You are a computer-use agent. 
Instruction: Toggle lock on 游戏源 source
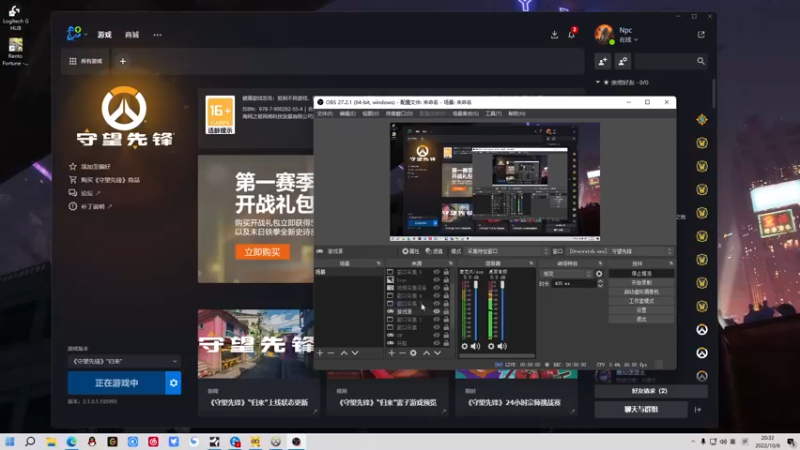[446, 311]
